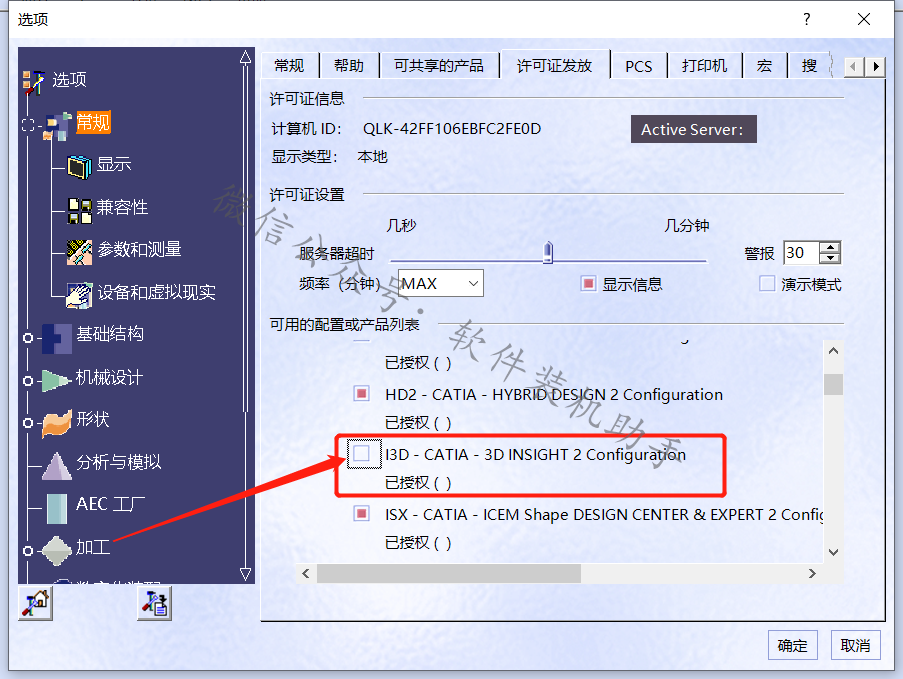Expand the 形状 tree node
This screenshot has height=679, width=903.
point(28,423)
